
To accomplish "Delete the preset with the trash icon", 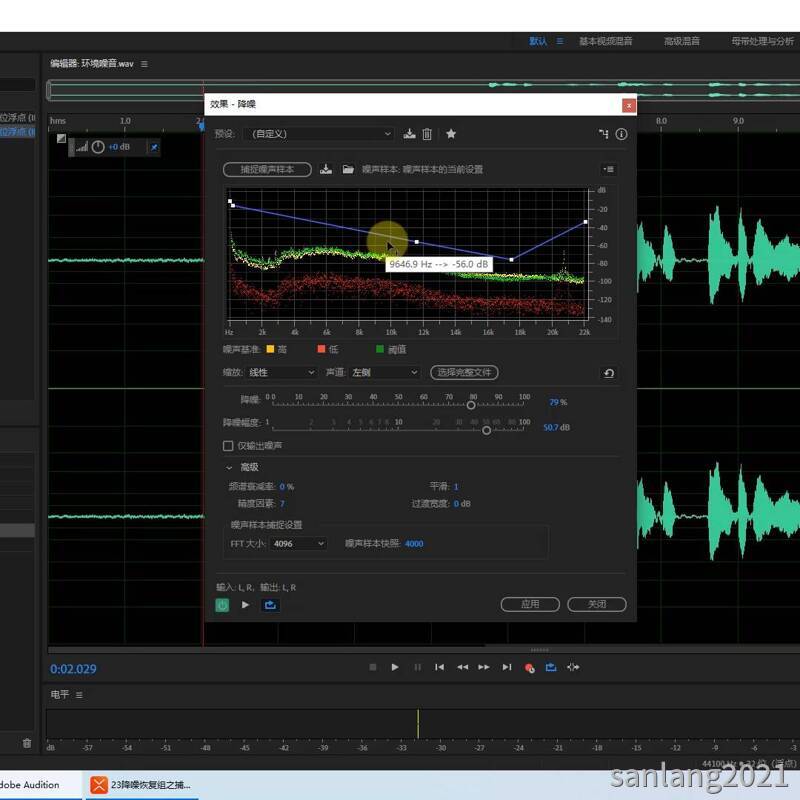I will pyautogui.click(x=427, y=134).
